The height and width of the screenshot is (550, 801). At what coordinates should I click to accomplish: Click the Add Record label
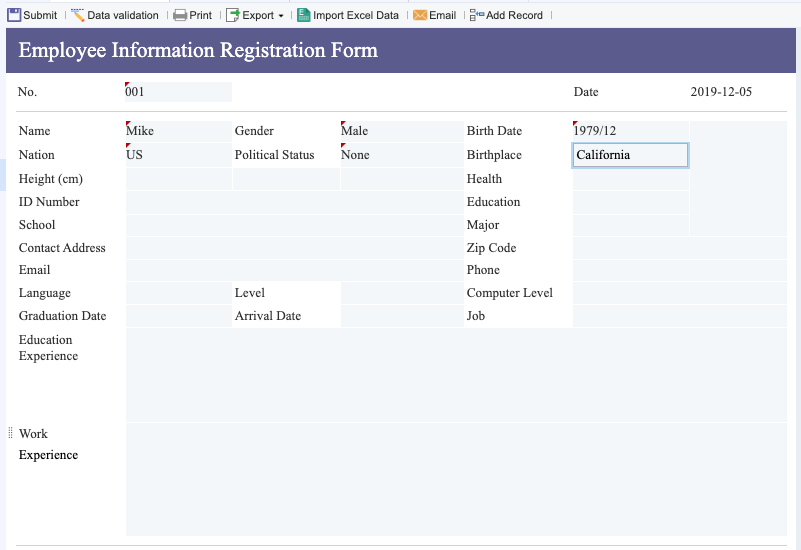514,15
